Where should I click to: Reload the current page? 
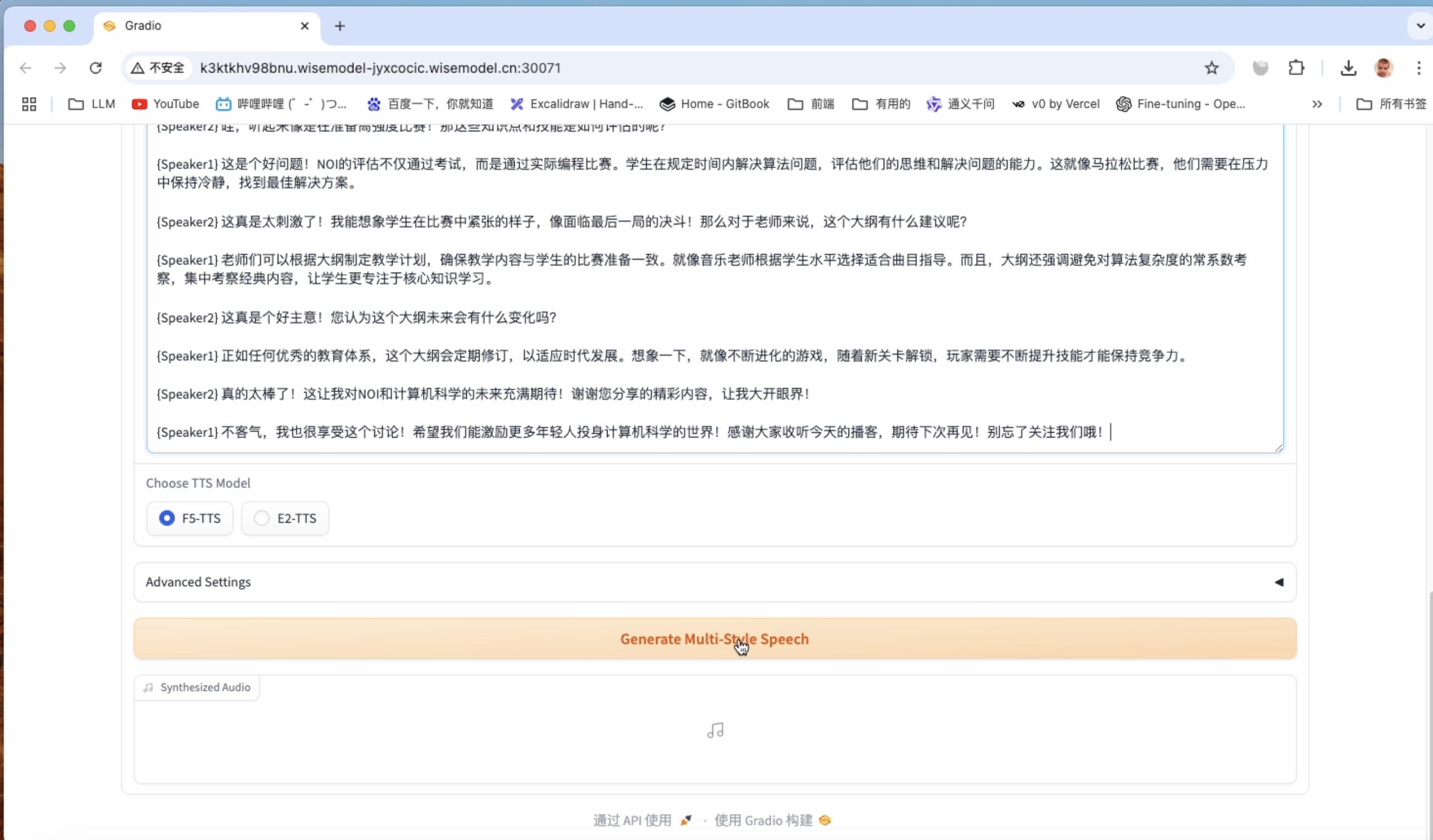pyautogui.click(x=96, y=68)
